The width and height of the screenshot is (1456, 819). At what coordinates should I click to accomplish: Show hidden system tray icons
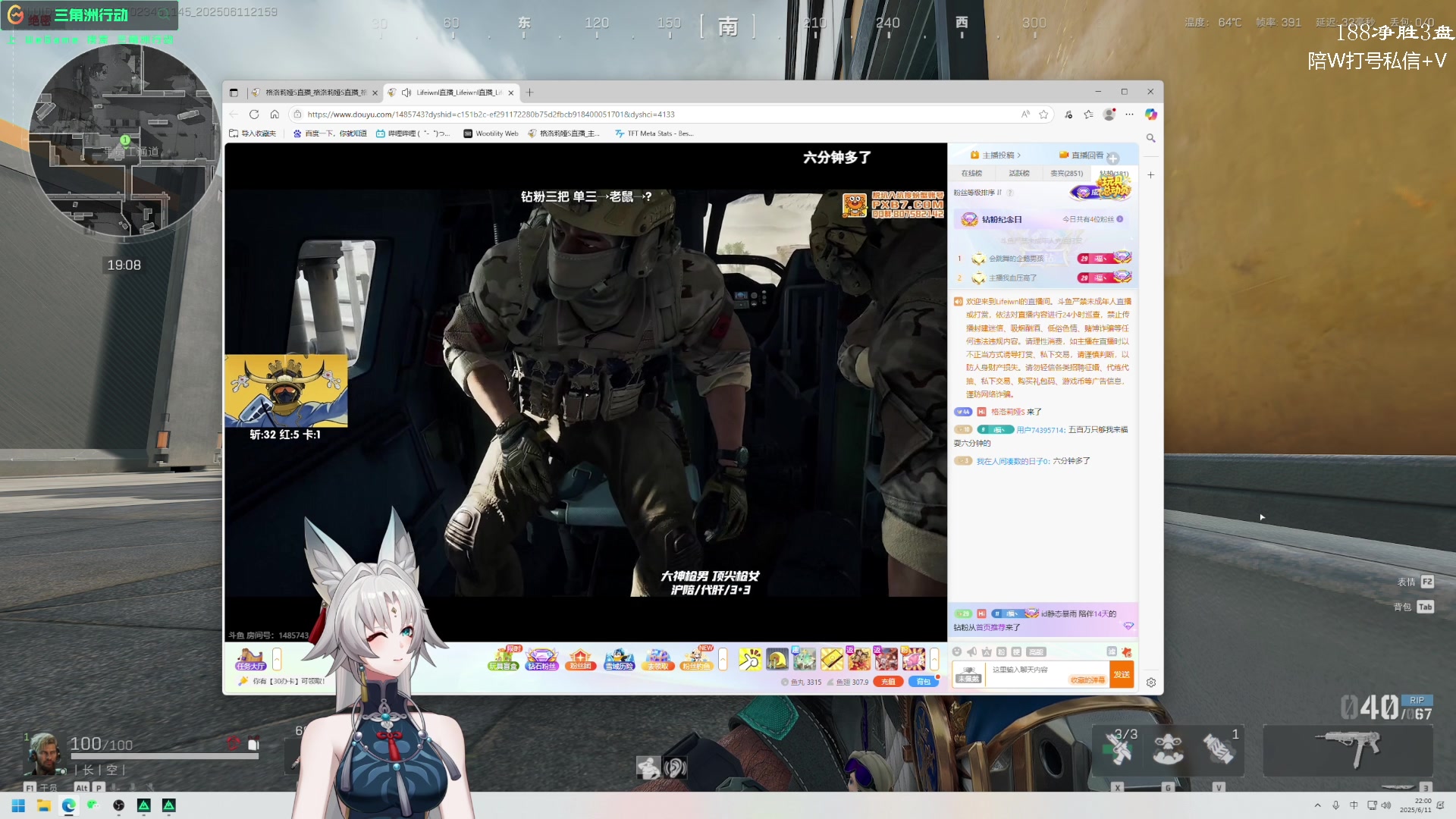1317,805
